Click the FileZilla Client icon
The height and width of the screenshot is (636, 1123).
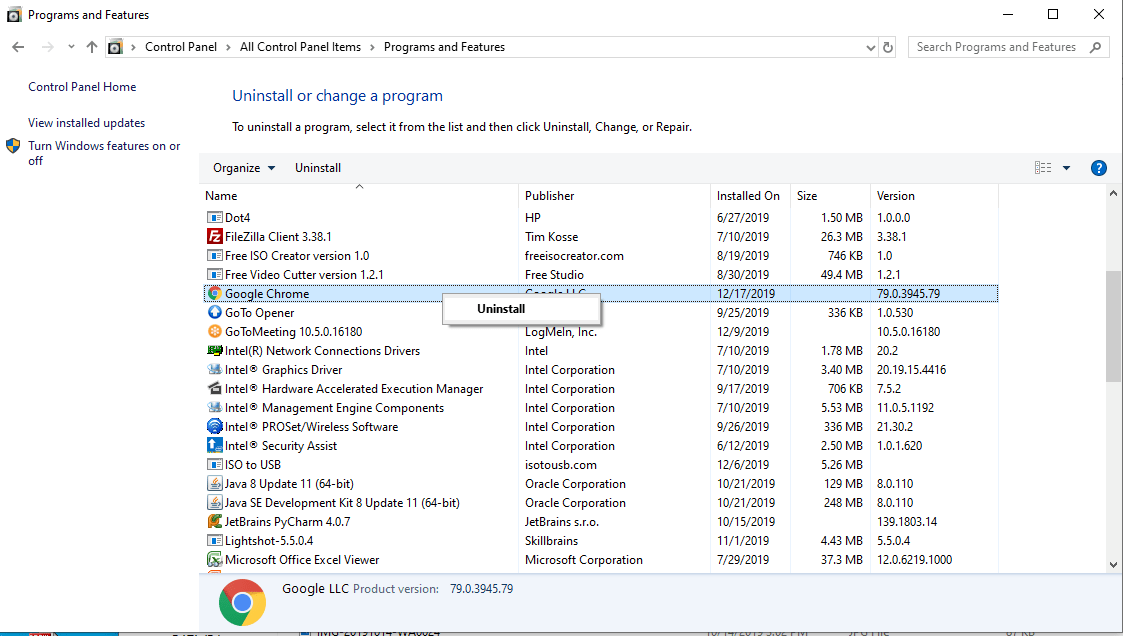click(x=214, y=236)
